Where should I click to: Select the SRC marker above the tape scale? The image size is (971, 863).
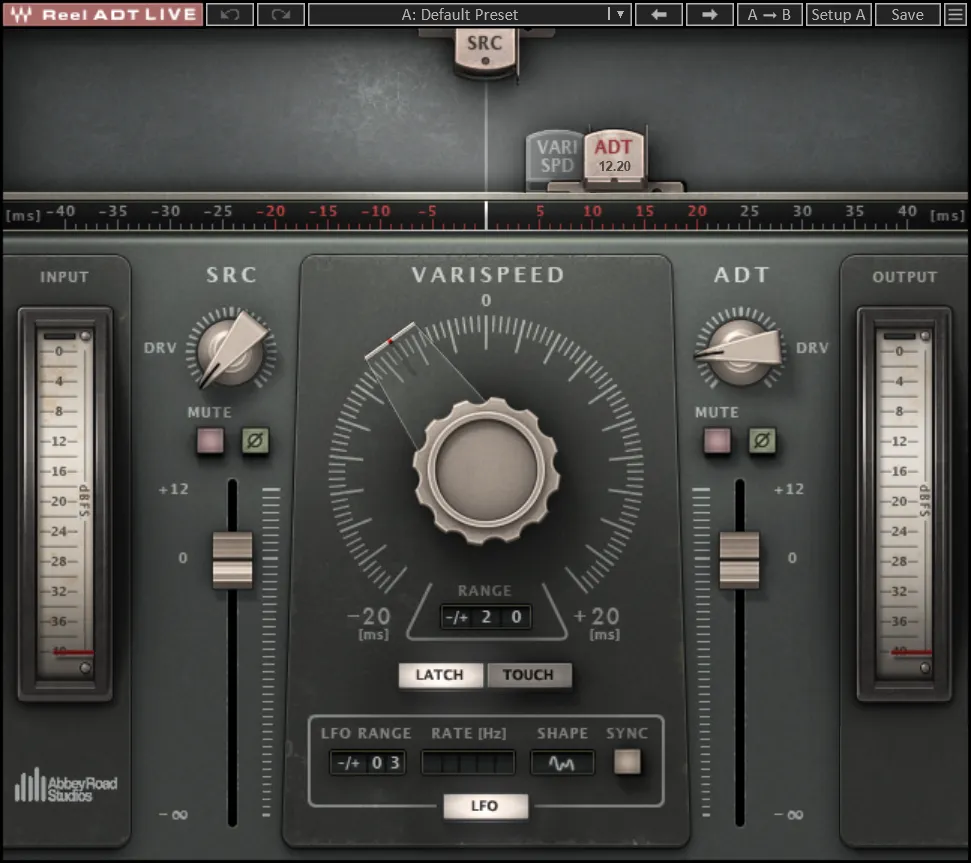(x=485, y=44)
